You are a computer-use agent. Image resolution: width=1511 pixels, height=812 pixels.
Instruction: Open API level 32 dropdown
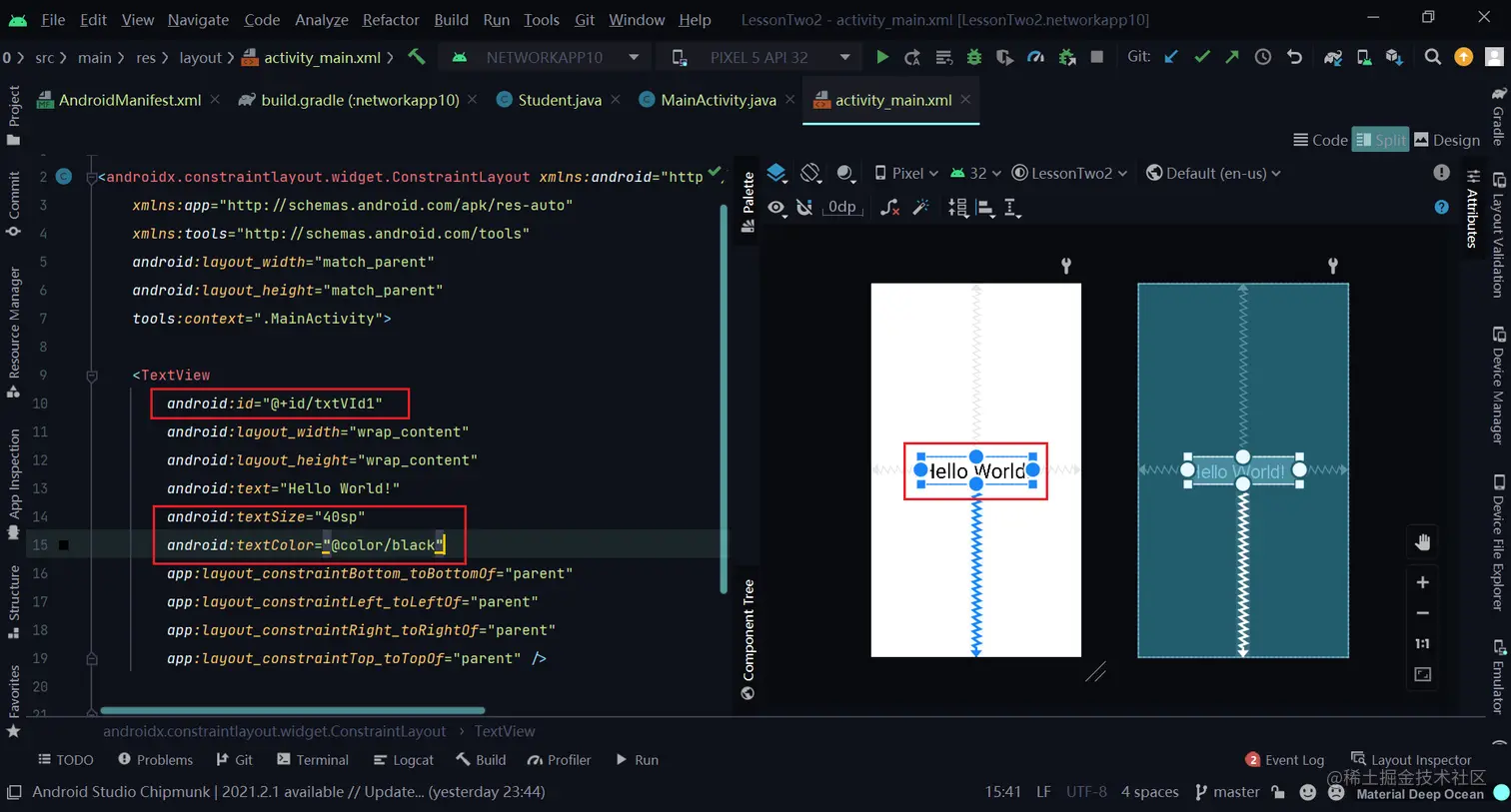975,173
